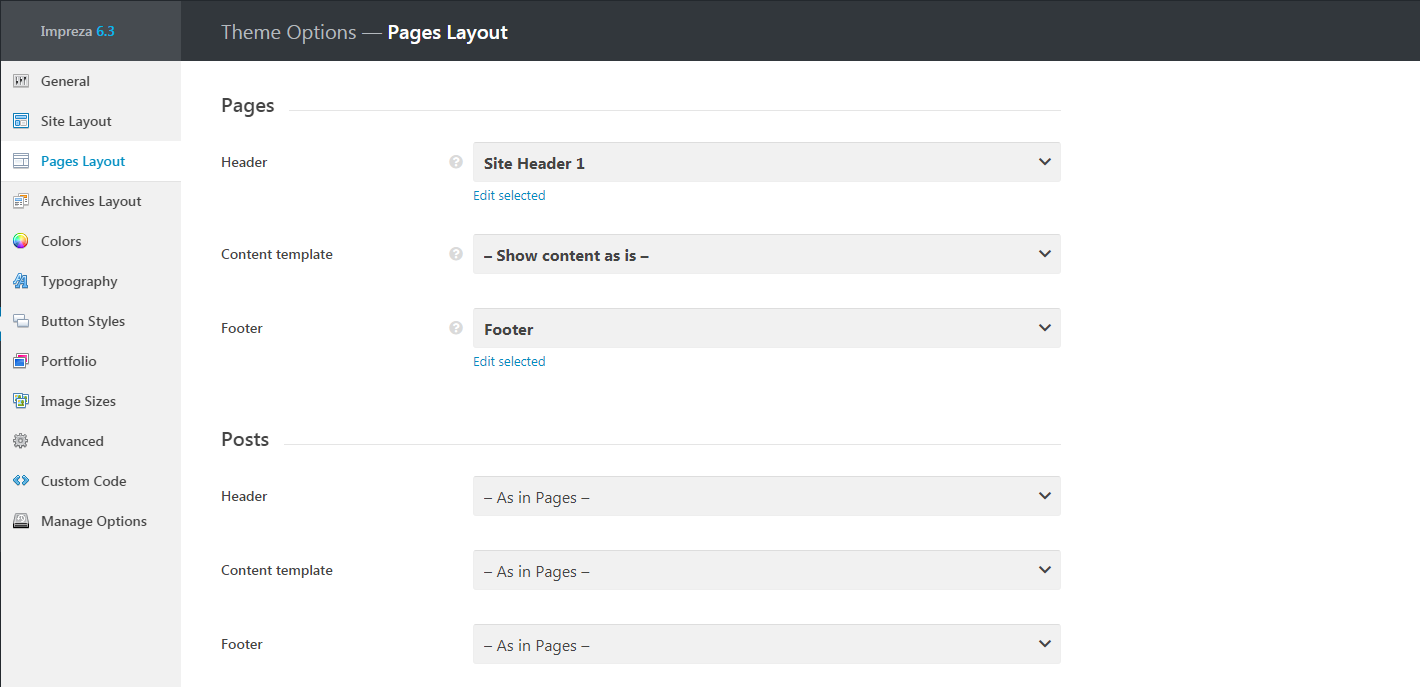Click the General settings icon in sidebar
1420x687 pixels.
coord(21,81)
